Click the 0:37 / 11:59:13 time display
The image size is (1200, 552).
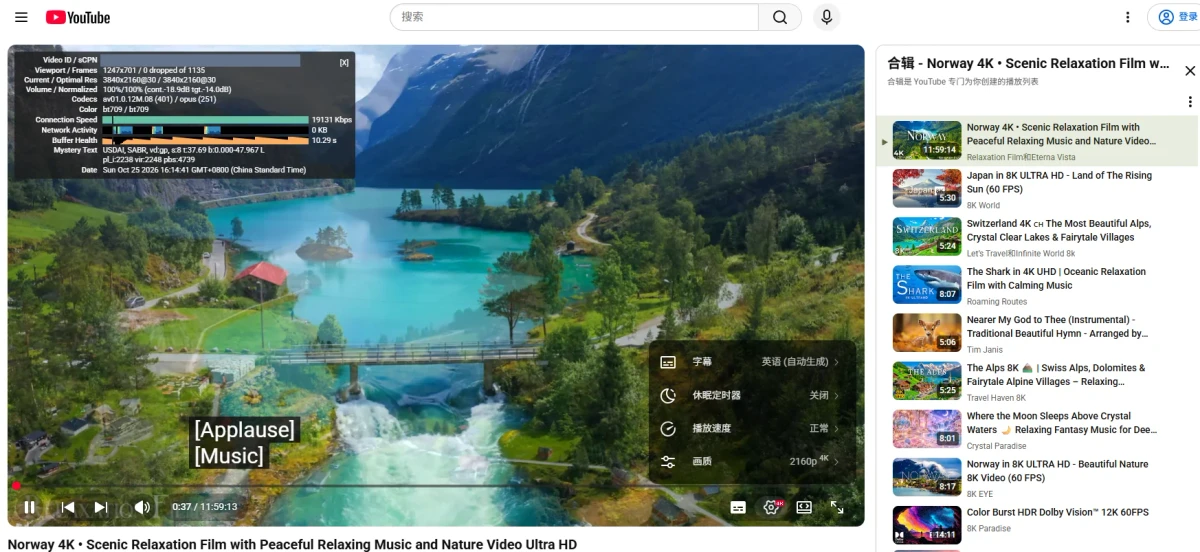coord(204,507)
